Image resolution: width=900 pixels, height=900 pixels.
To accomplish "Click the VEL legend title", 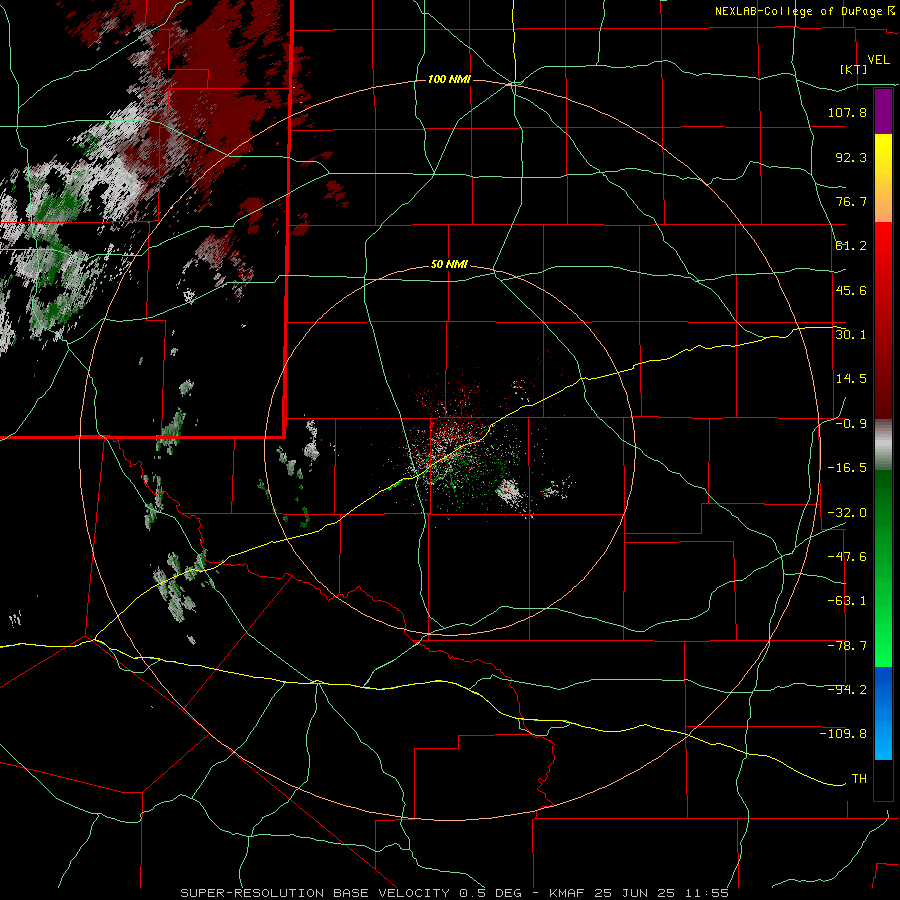I will tap(878, 60).
